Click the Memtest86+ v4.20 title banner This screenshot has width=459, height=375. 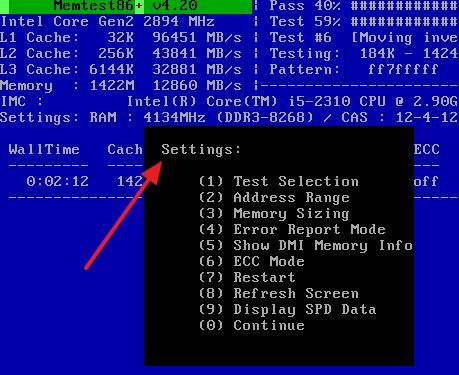(x=126, y=6)
